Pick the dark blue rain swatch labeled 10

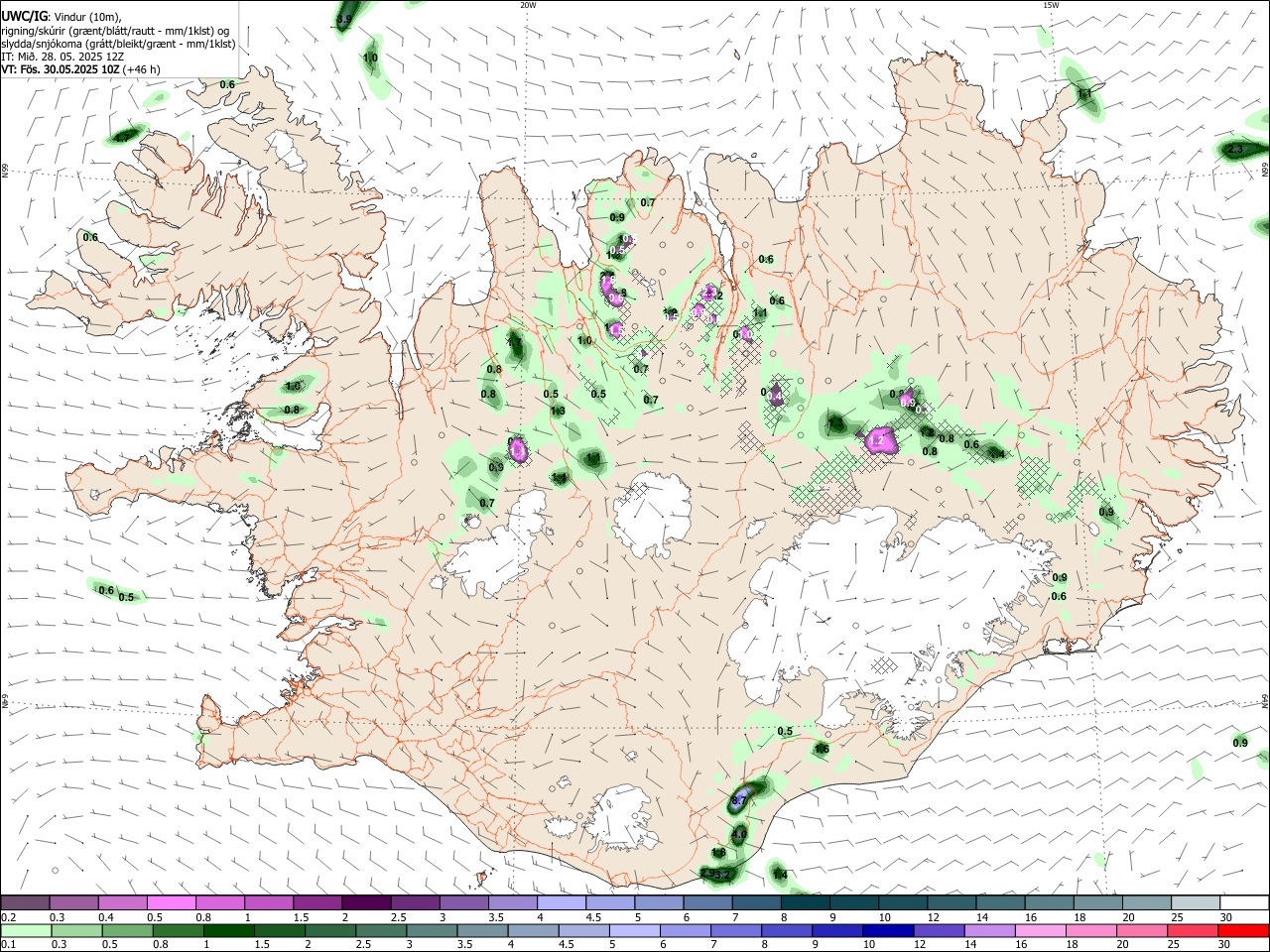[886, 931]
